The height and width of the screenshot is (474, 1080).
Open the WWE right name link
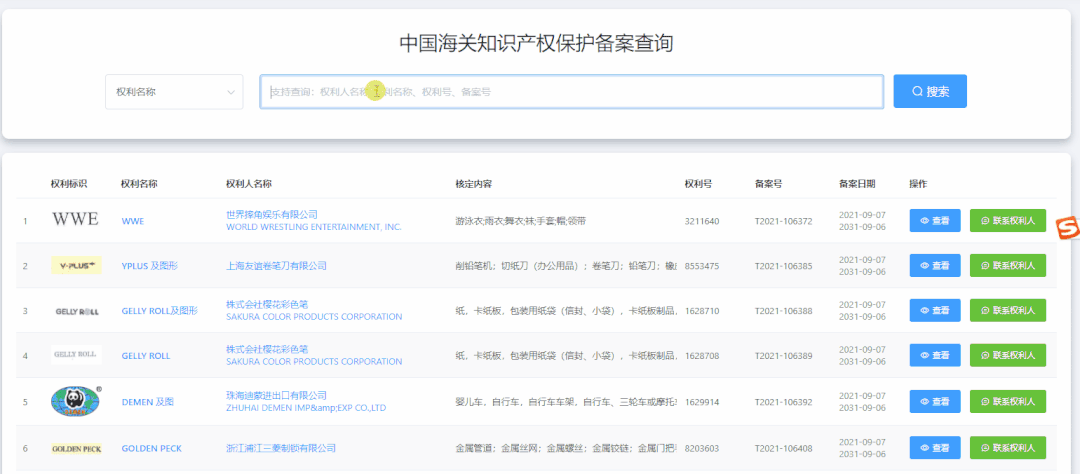(133, 221)
